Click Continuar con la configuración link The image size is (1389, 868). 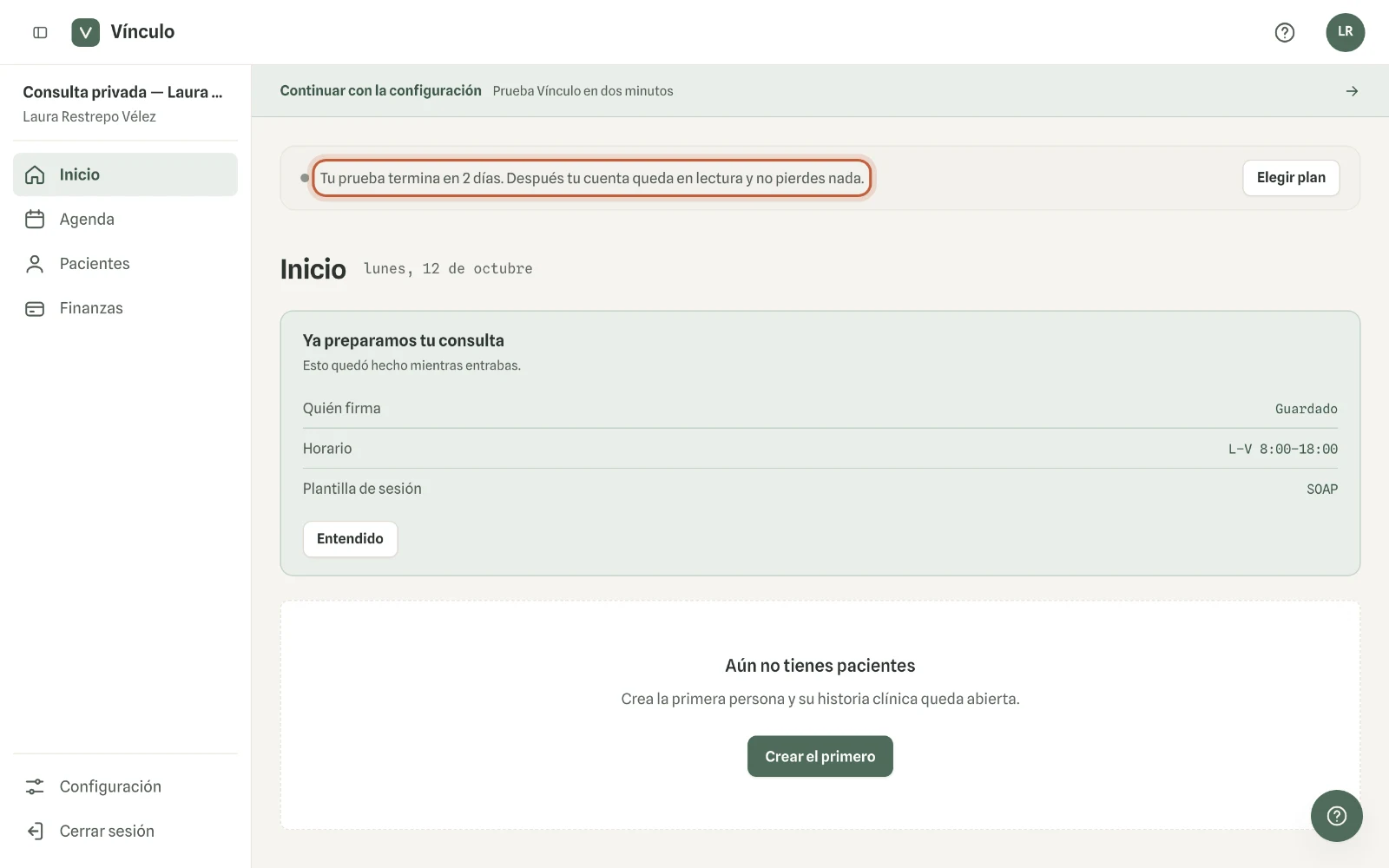[x=380, y=90]
